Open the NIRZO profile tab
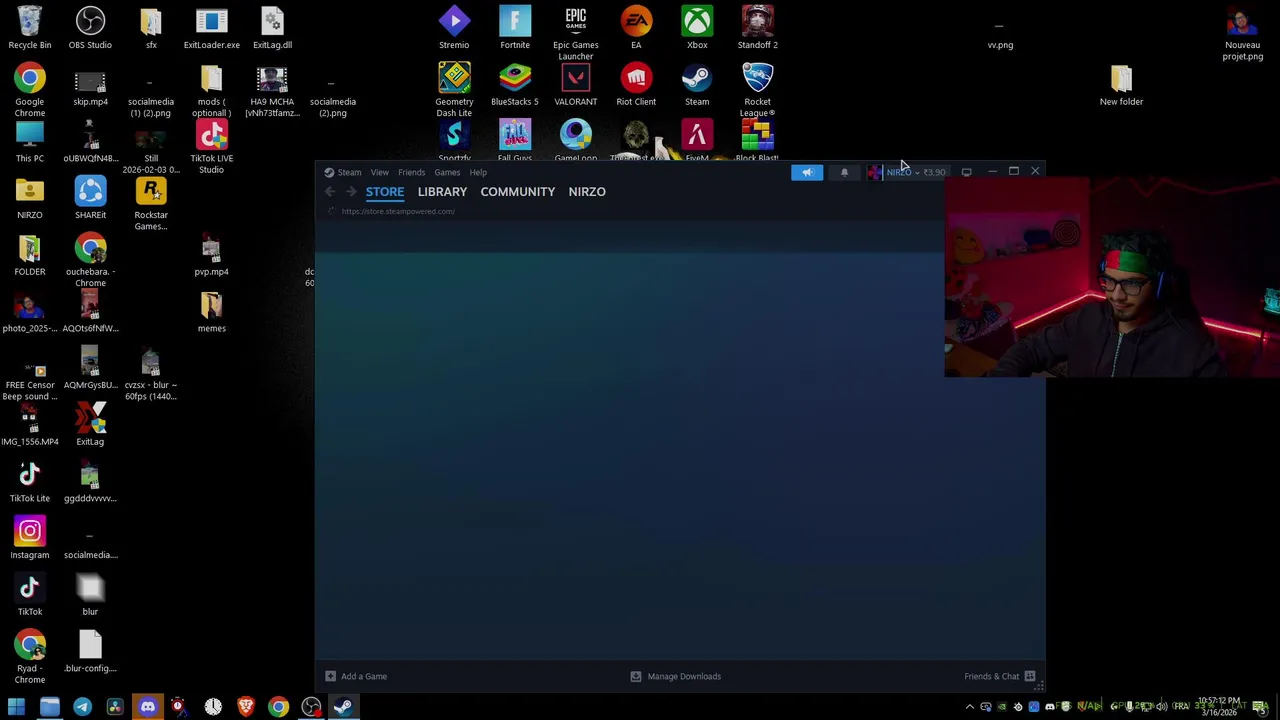The image size is (1280, 720). (x=587, y=191)
